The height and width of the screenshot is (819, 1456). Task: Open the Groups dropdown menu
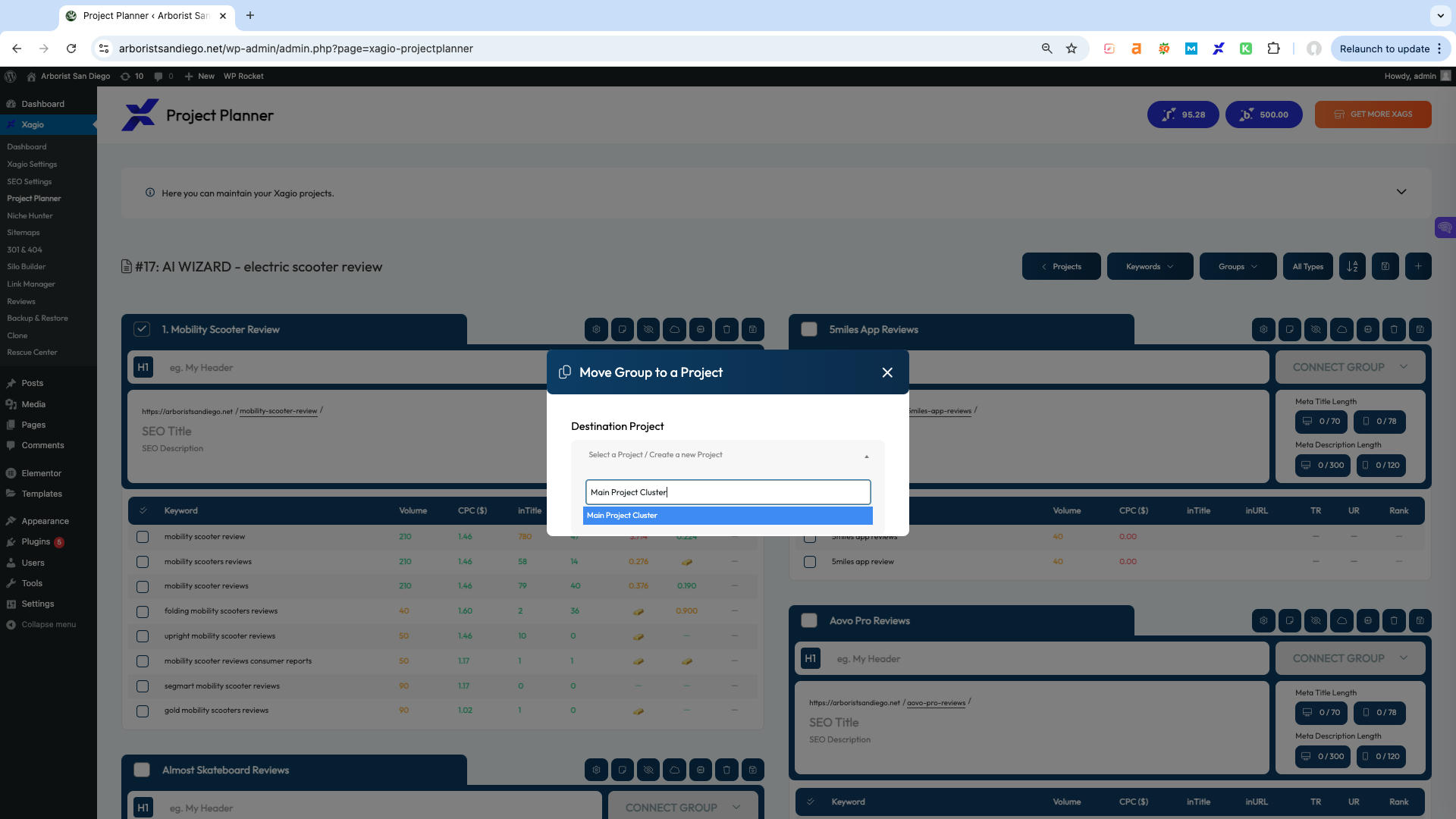point(1238,267)
